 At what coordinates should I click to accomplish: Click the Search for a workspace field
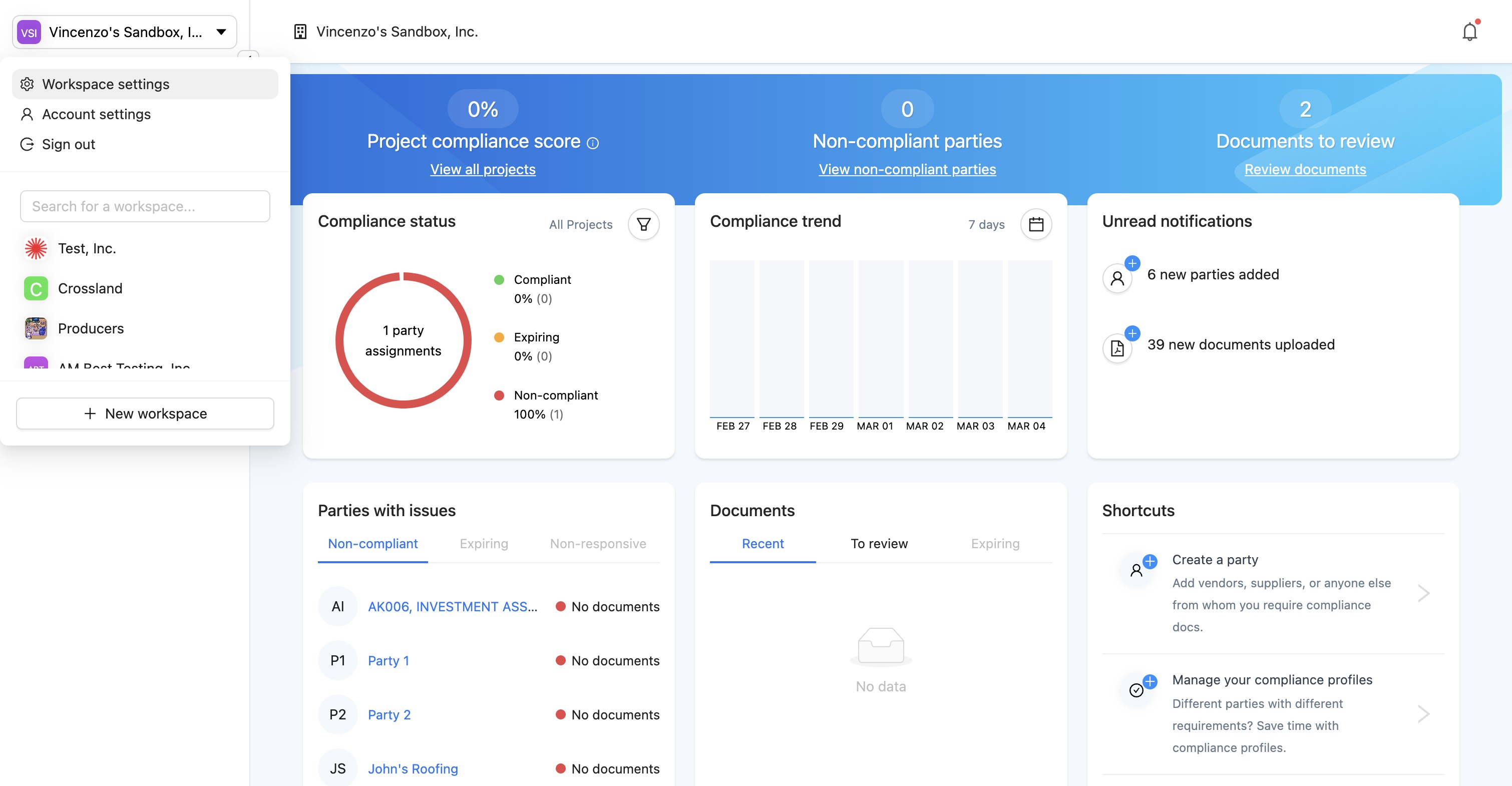[145, 206]
